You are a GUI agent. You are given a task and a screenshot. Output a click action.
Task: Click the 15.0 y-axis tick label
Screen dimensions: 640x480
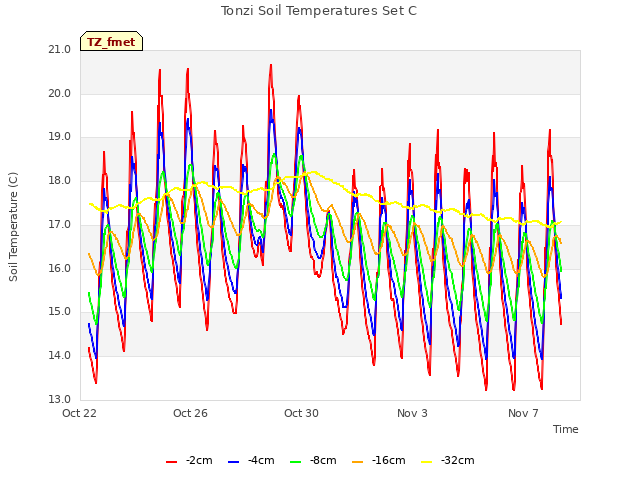click(60, 312)
